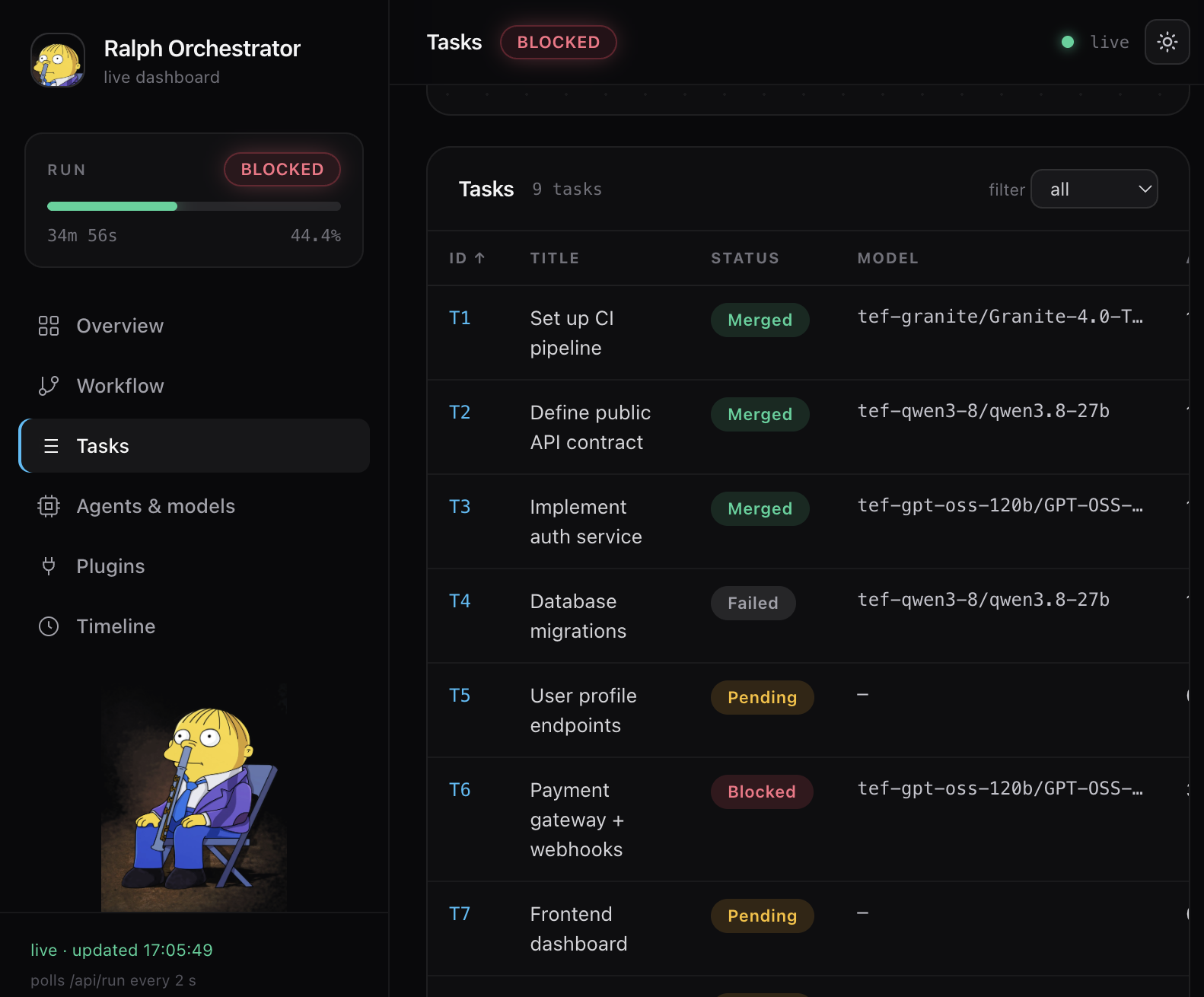The width and height of the screenshot is (1204, 997).
Task: Click the Plugins plug icon
Action: click(x=49, y=566)
